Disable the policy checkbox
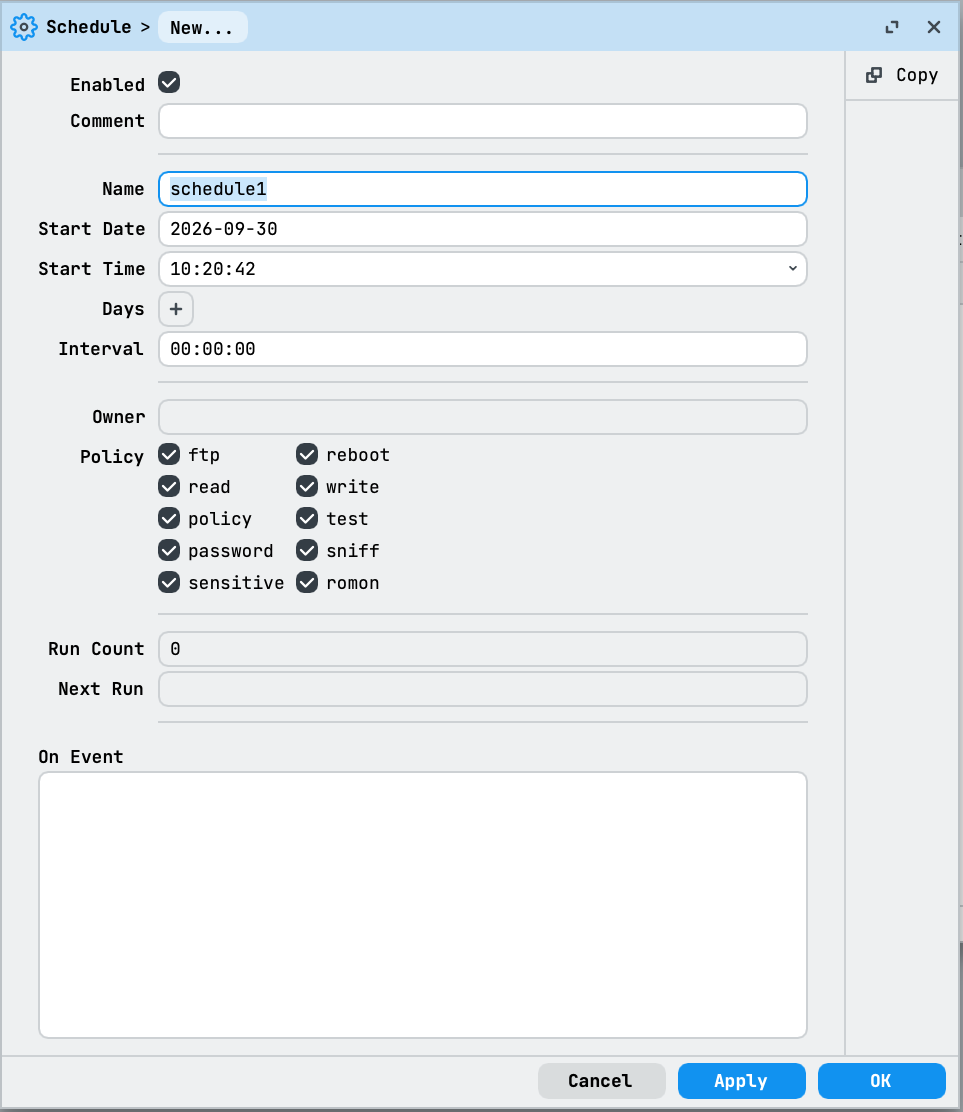This screenshot has height=1112, width=963. pos(169,518)
